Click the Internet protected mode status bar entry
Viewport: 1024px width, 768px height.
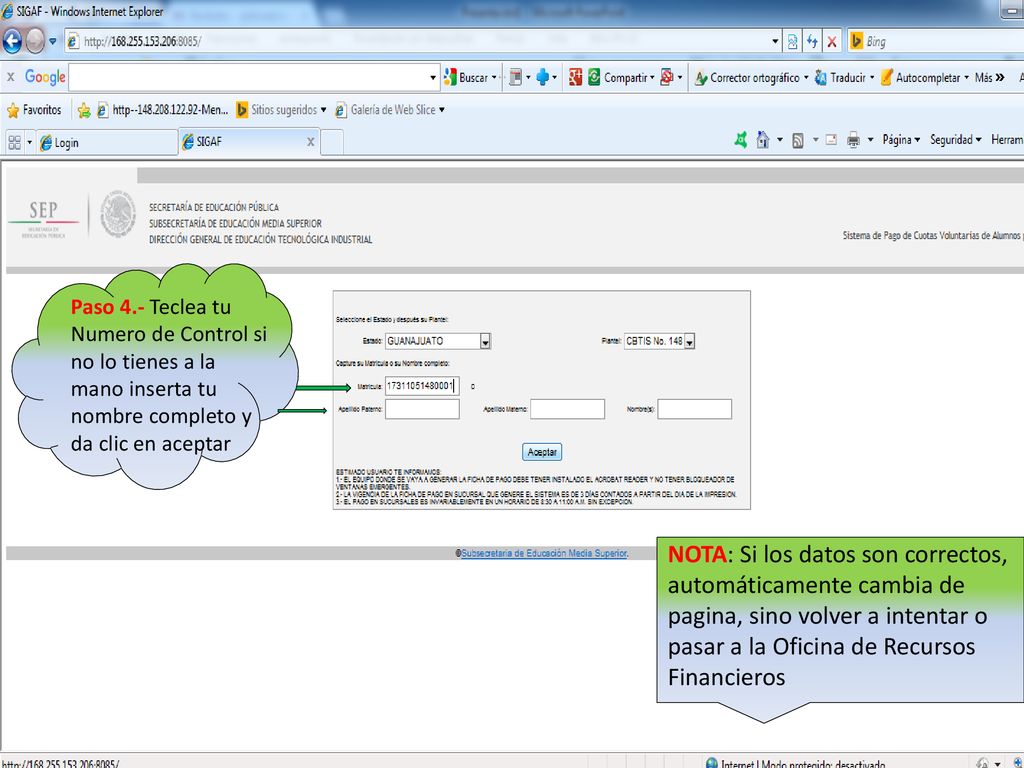795,763
